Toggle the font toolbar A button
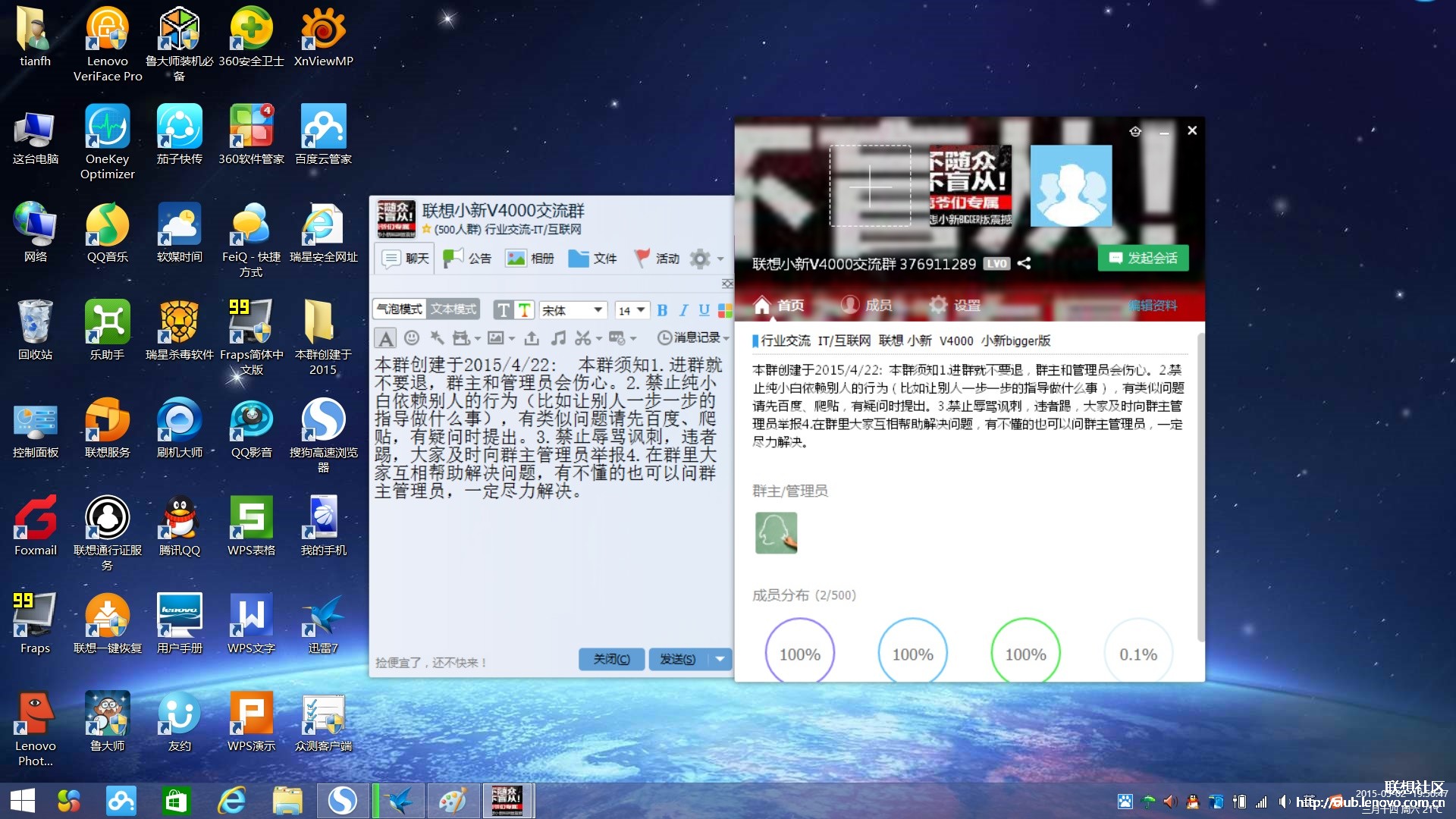 385,338
